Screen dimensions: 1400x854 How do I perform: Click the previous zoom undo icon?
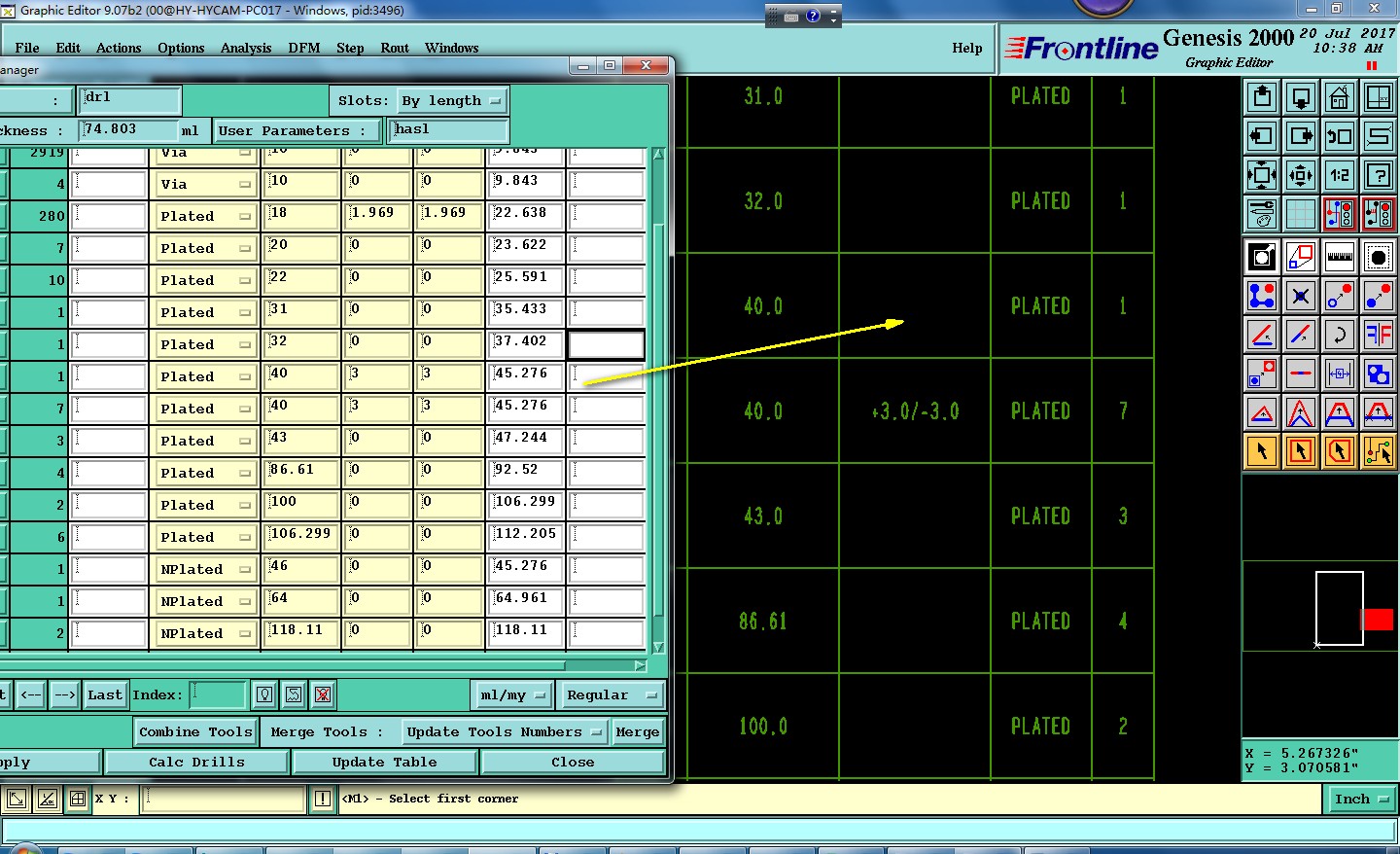pyautogui.click(x=1340, y=136)
